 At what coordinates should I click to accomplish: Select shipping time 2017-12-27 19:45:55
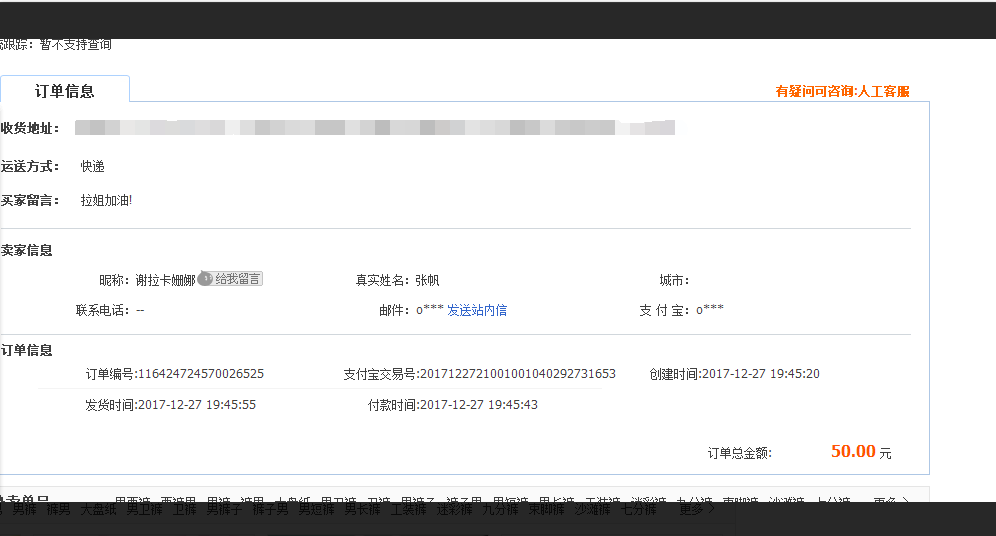(x=197, y=405)
